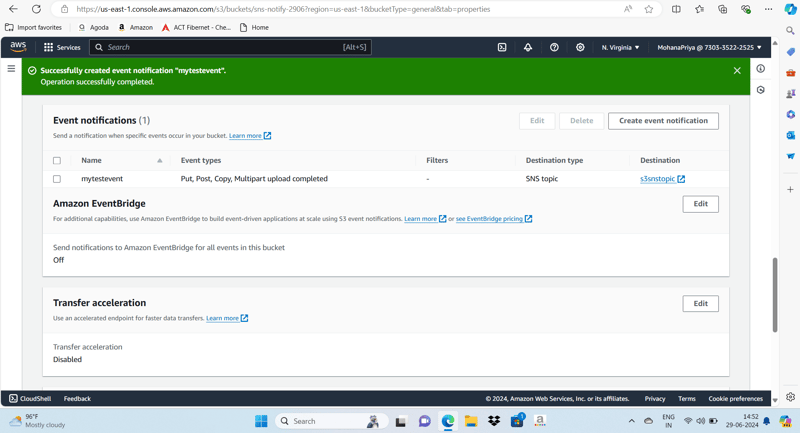
Task: Open the info panel icon on right
Action: pos(761,68)
